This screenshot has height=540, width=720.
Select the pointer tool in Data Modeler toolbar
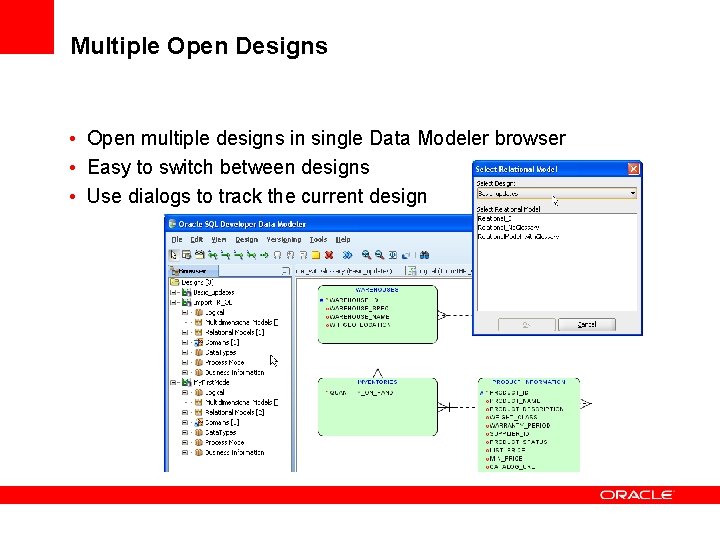click(174, 255)
